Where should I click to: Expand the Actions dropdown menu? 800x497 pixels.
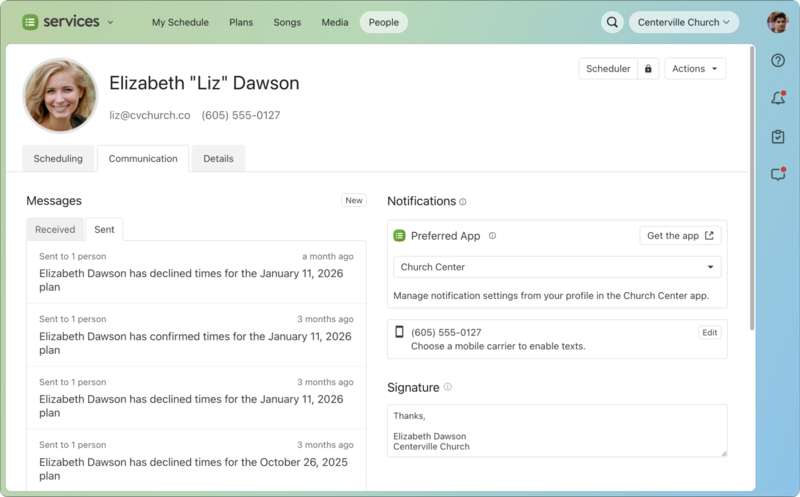(x=695, y=69)
